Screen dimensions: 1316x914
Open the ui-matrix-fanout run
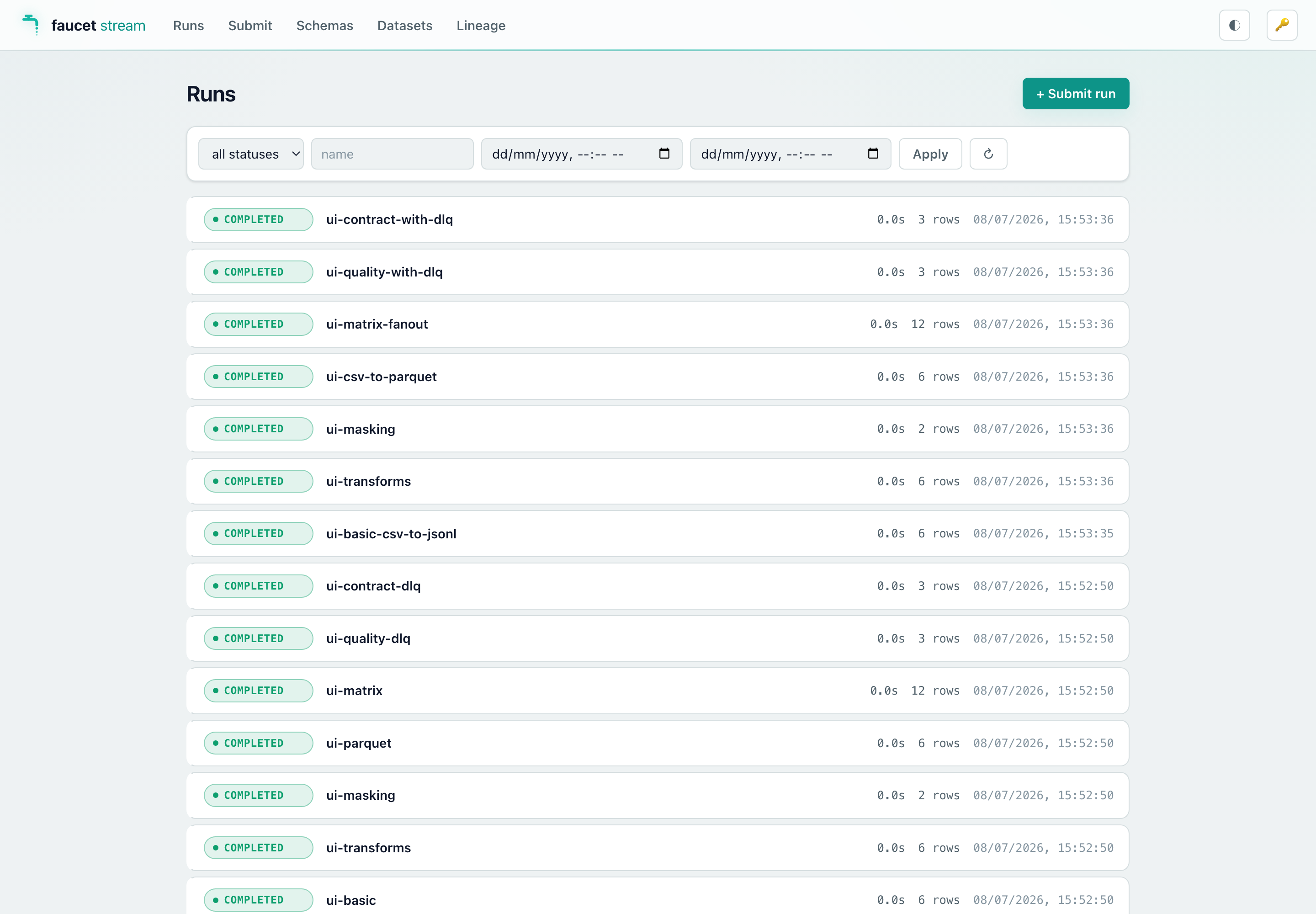(658, 324)
